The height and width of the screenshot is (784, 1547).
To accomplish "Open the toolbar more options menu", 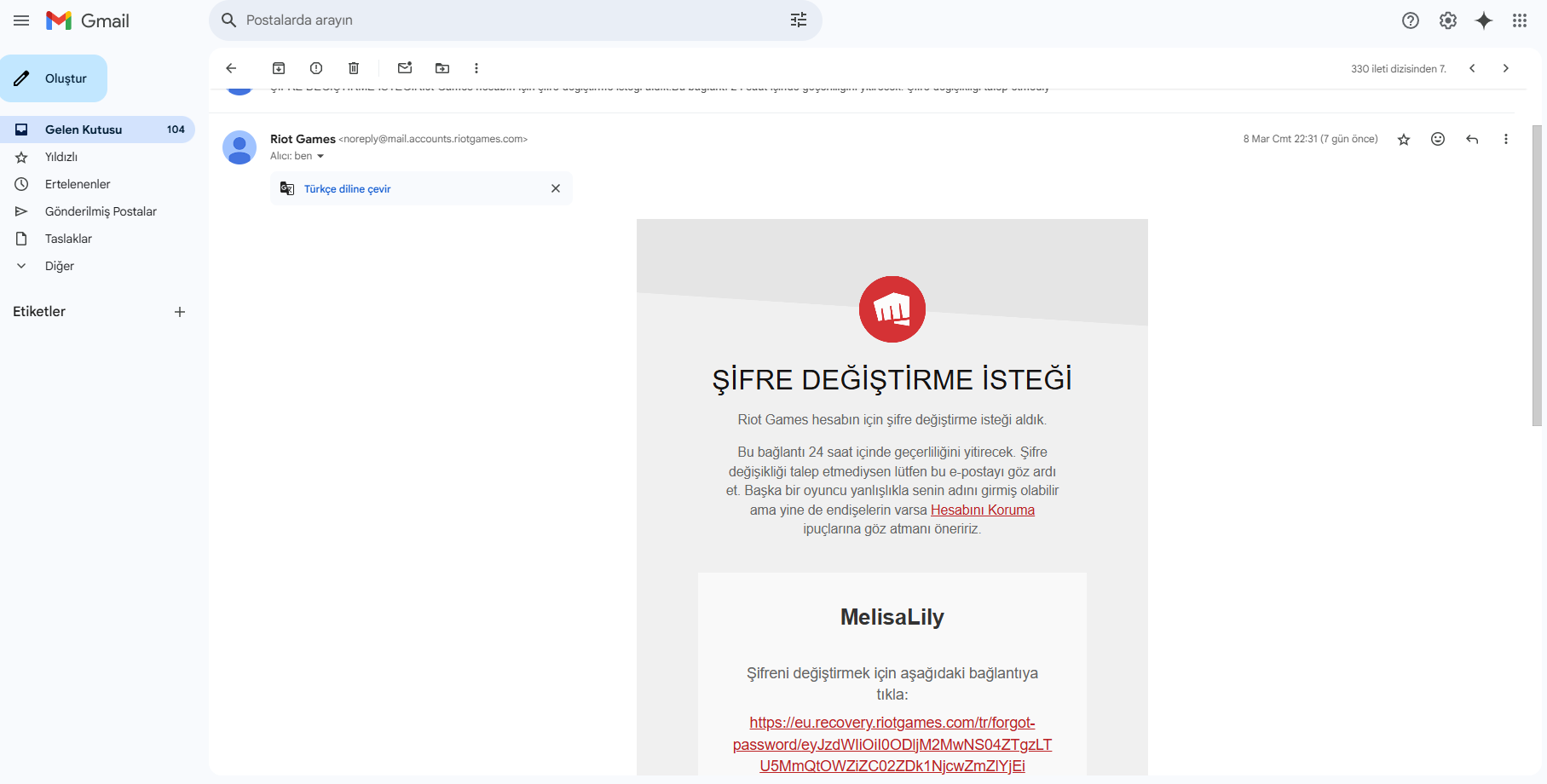I will (476, 68).
